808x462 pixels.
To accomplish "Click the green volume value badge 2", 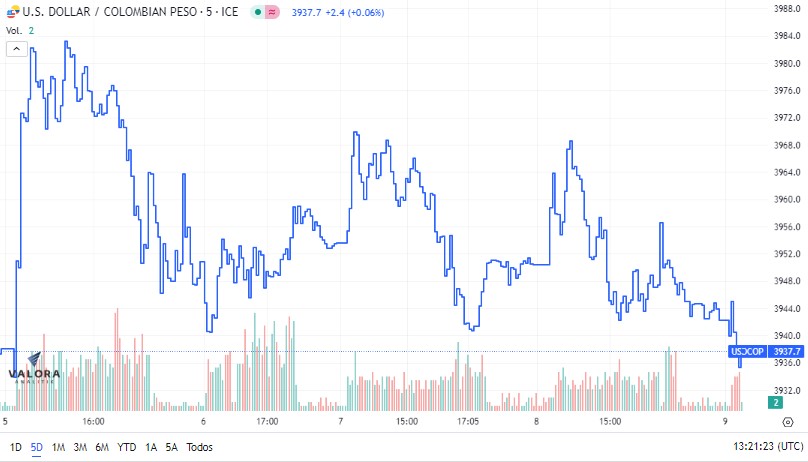I will point(776,403).
